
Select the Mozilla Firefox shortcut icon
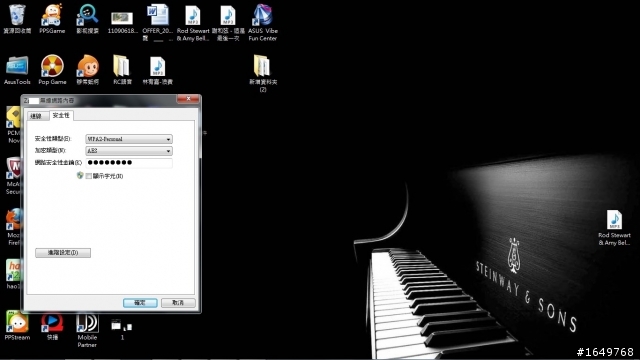pyautogui.click(x=13, y=227)
